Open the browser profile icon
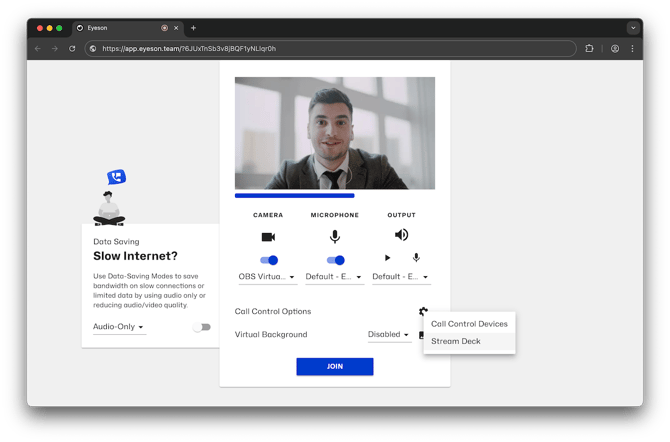This screenshot has height=442, width=670. point(615,48)
